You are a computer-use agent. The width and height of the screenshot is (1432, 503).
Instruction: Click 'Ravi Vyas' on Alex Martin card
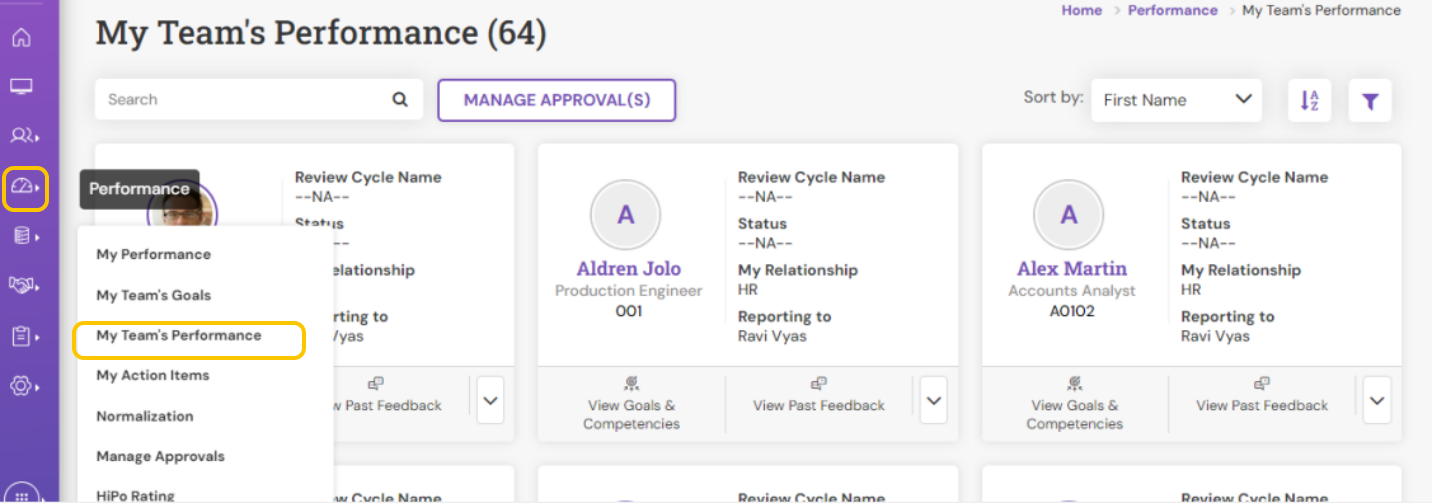click(x=1215, y=336)
